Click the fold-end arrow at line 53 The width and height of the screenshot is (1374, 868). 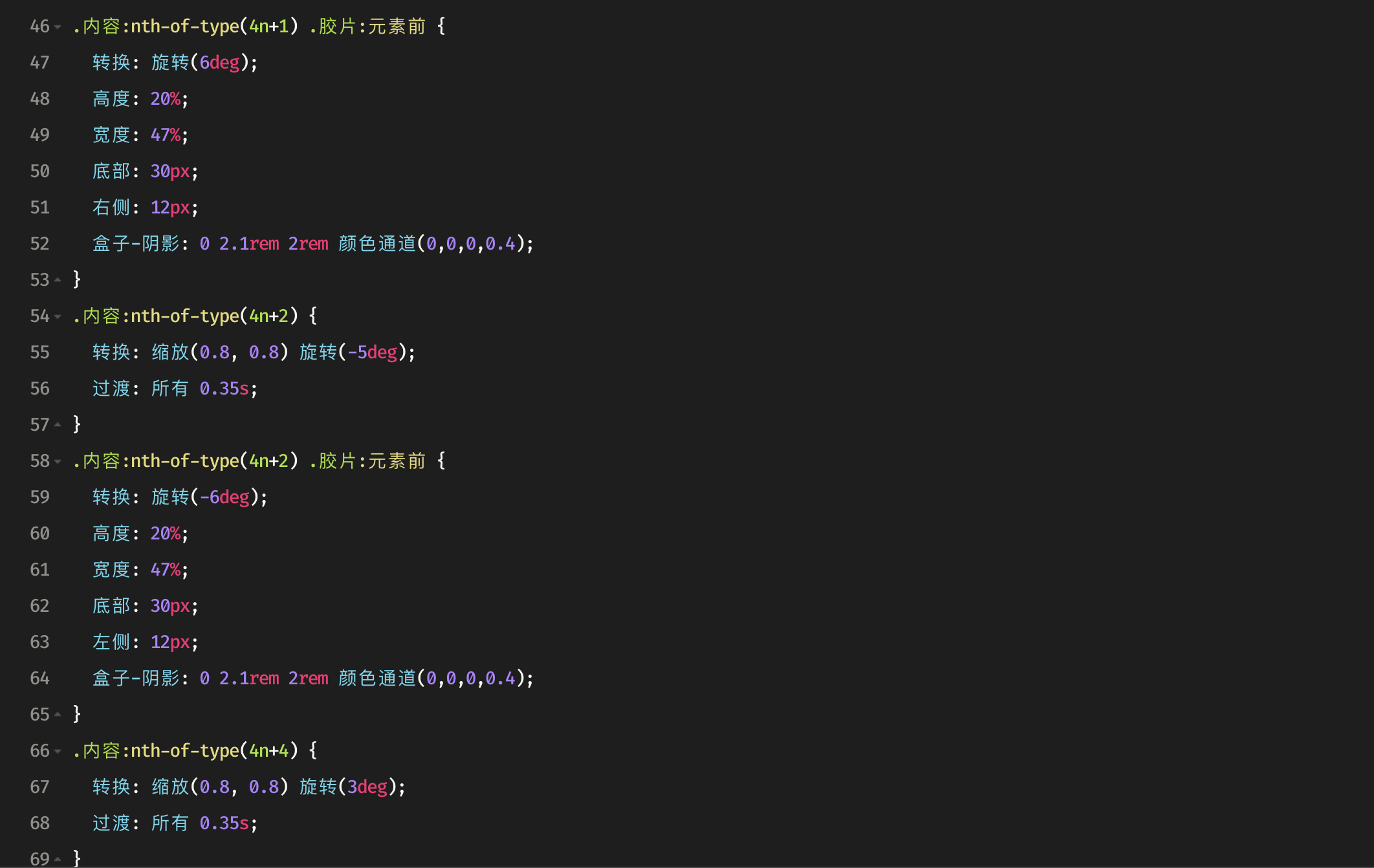pyautogui.click(x=58, y=280)
